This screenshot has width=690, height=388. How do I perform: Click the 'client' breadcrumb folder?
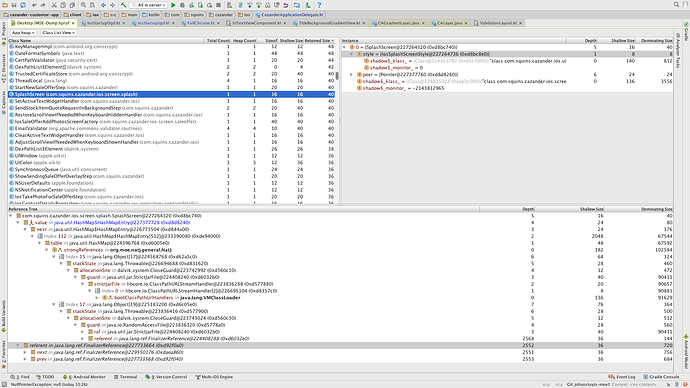72,15
